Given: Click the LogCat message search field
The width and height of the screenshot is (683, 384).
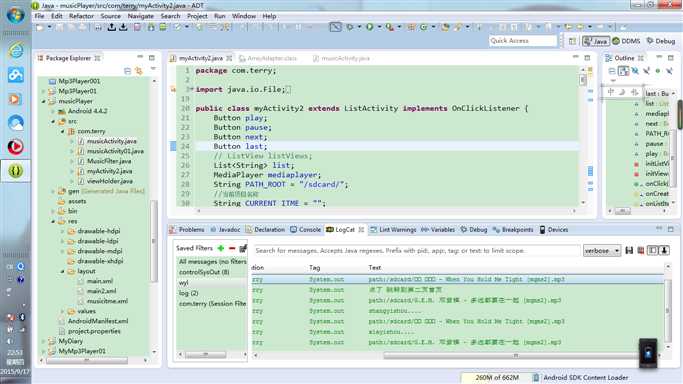Looking at the screenshot, I should click(x=417, y=251).
